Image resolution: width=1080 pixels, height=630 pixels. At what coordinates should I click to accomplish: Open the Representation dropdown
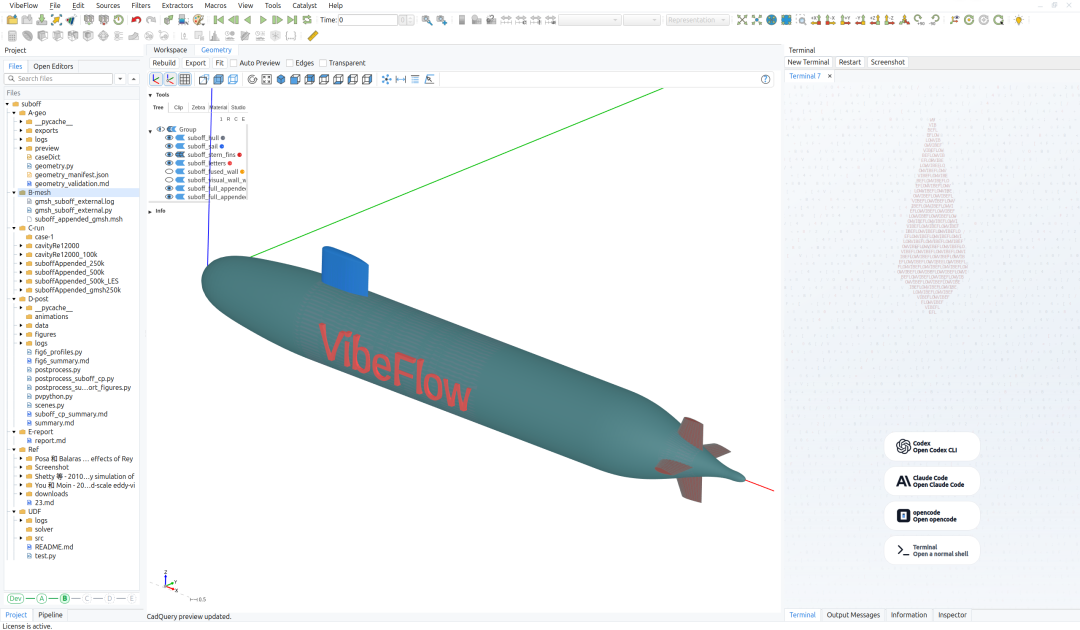coord(697,20)
